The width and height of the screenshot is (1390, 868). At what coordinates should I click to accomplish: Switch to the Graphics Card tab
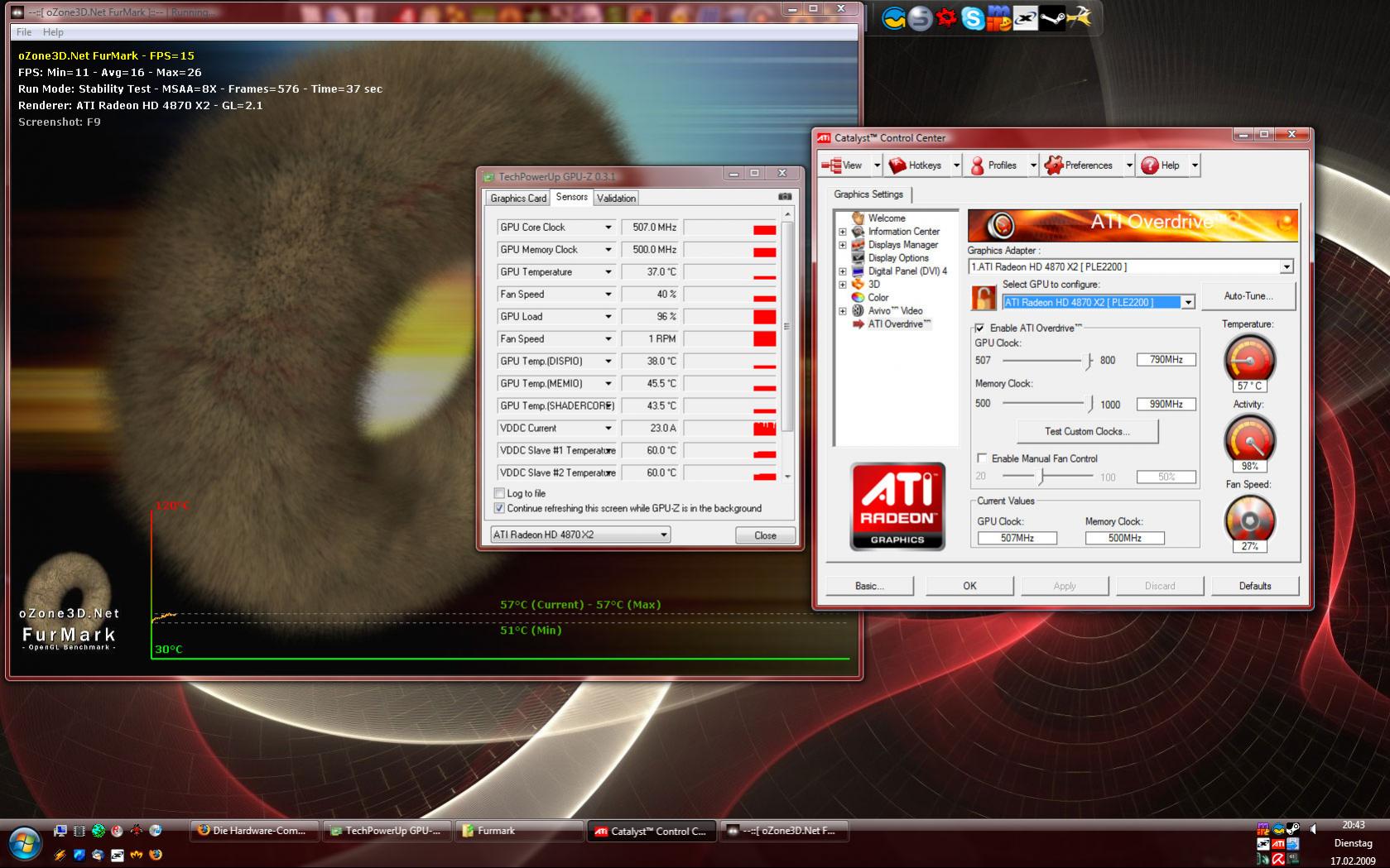(518, 198)
